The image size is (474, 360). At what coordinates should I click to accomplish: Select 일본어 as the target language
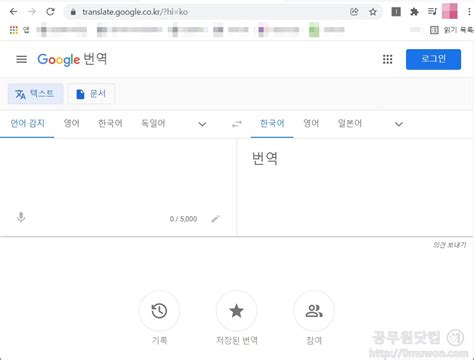click(350, 124)
